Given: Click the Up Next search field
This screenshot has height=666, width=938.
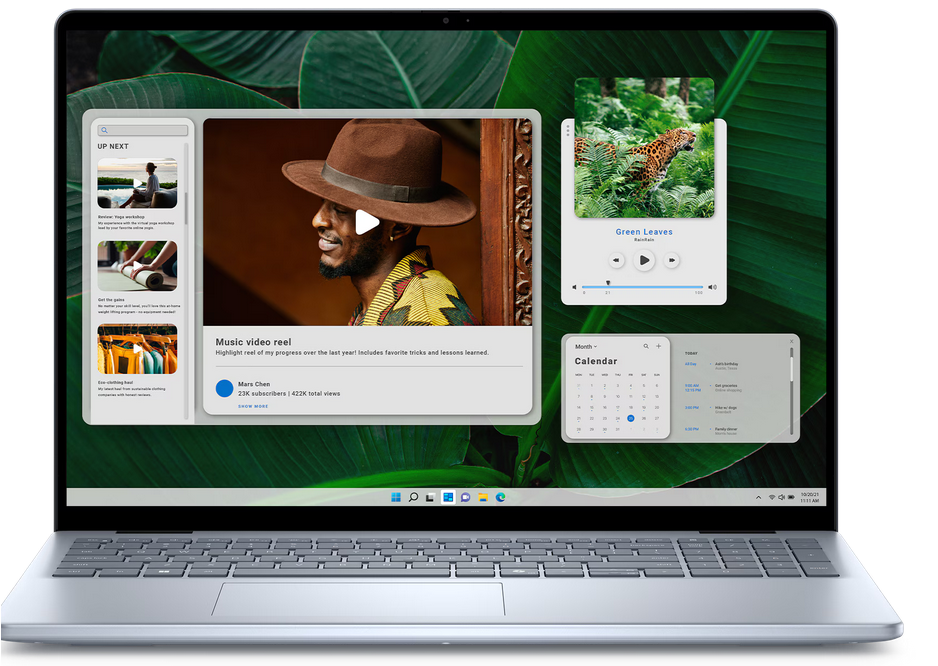Looking at the screenshot, I should pos(142,130).
